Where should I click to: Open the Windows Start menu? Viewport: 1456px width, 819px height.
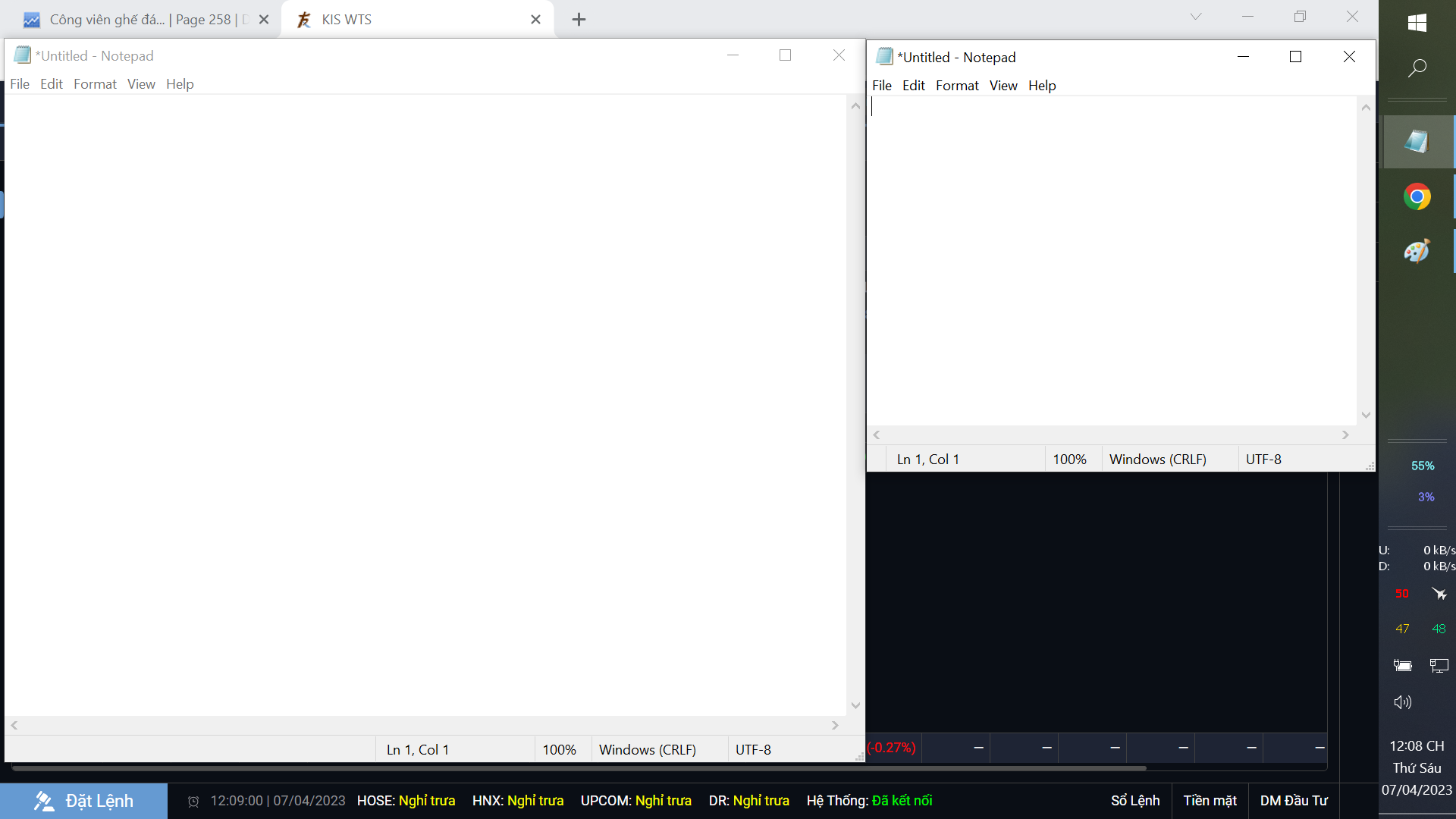coord(1417,23)
